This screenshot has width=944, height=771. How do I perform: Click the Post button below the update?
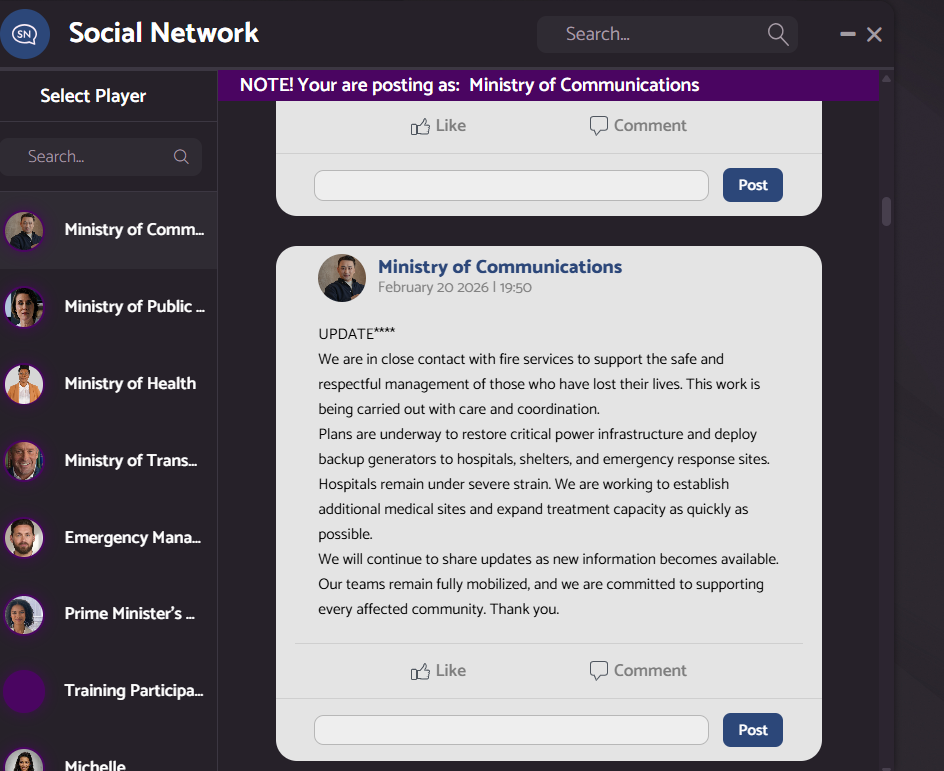click(x=752, y=730)
